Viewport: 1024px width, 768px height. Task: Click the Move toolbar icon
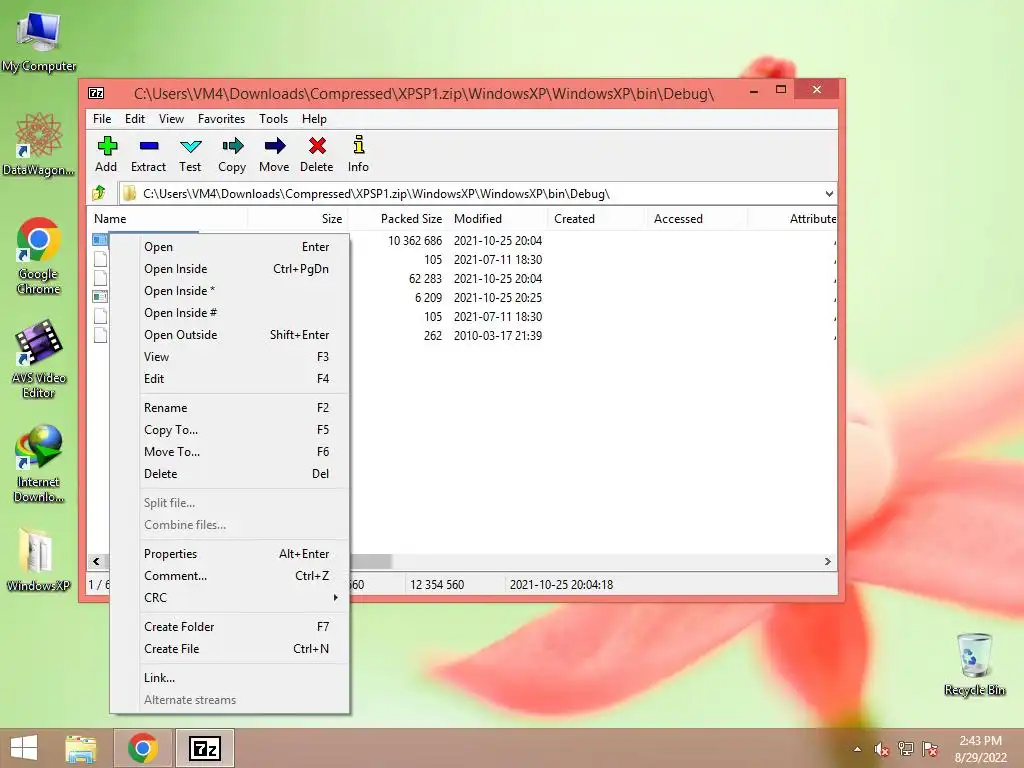(x=274, y=154)
